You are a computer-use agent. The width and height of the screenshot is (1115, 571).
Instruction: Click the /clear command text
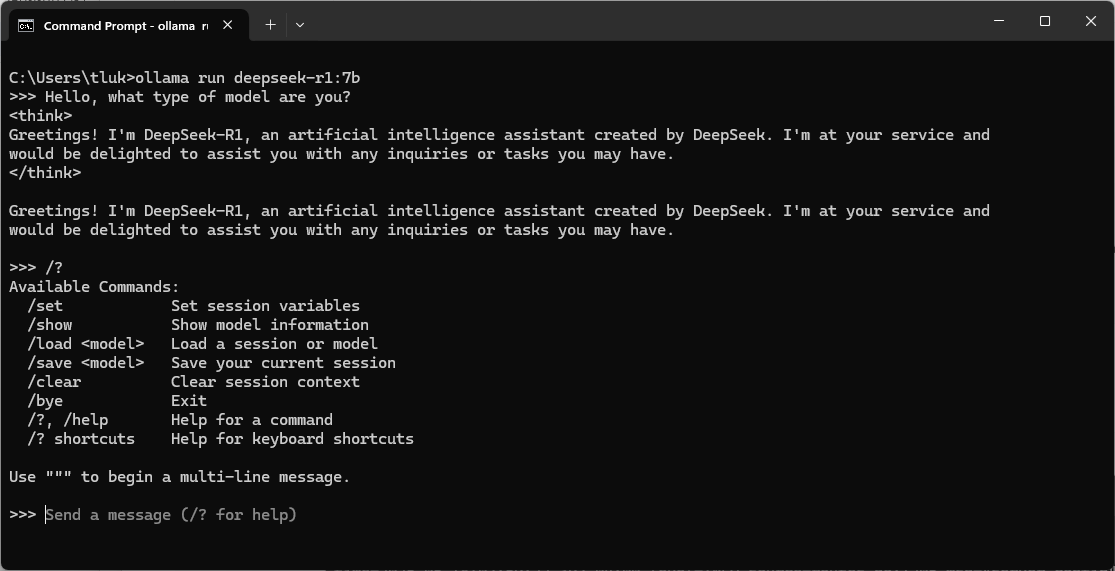54,382
